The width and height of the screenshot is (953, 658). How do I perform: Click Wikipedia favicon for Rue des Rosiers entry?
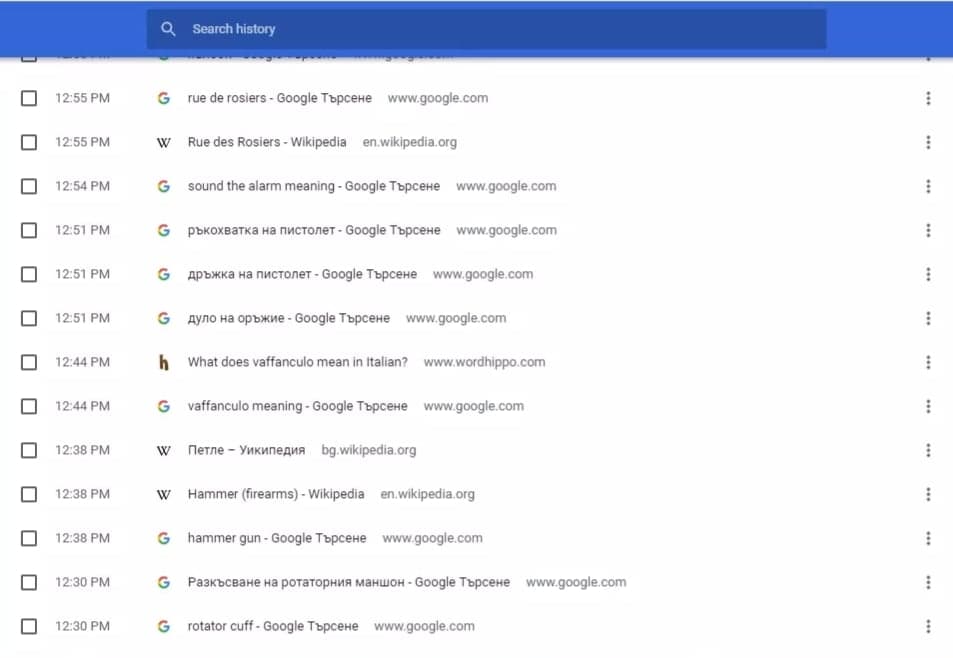[164, 142]
